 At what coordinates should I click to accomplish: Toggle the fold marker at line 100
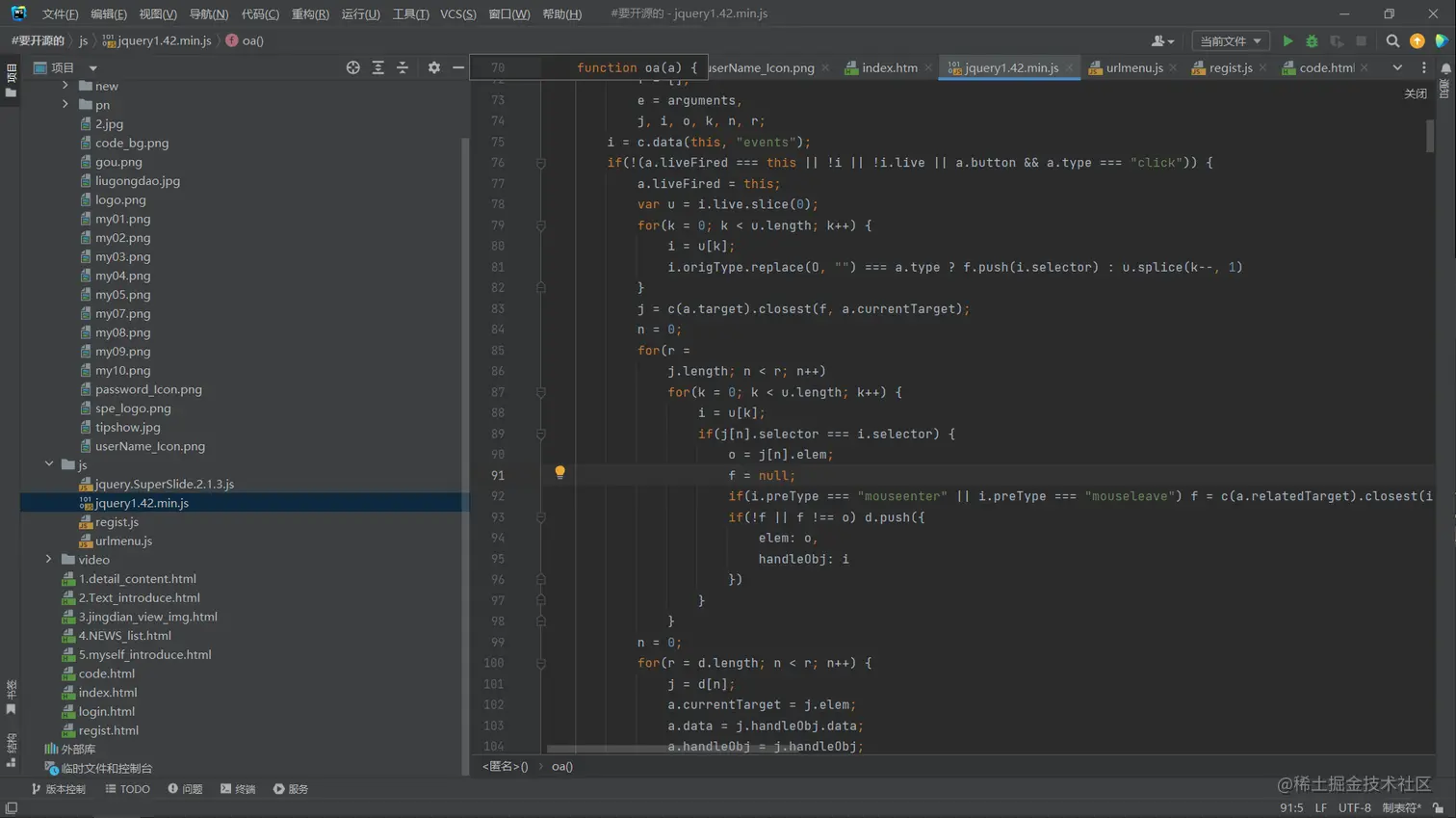(541, 664)
